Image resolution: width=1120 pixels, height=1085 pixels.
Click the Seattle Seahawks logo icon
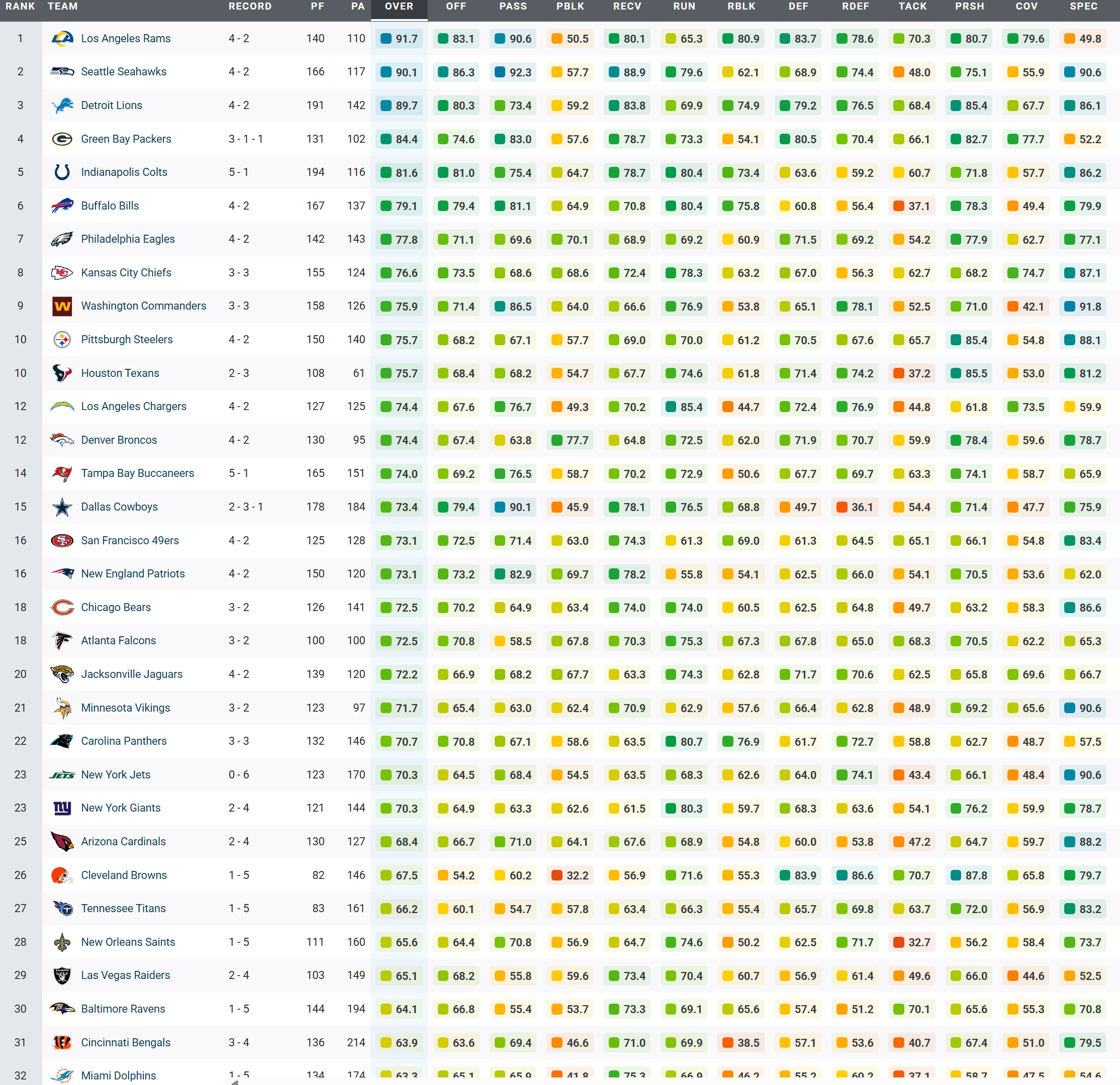(x=62, y=72)
